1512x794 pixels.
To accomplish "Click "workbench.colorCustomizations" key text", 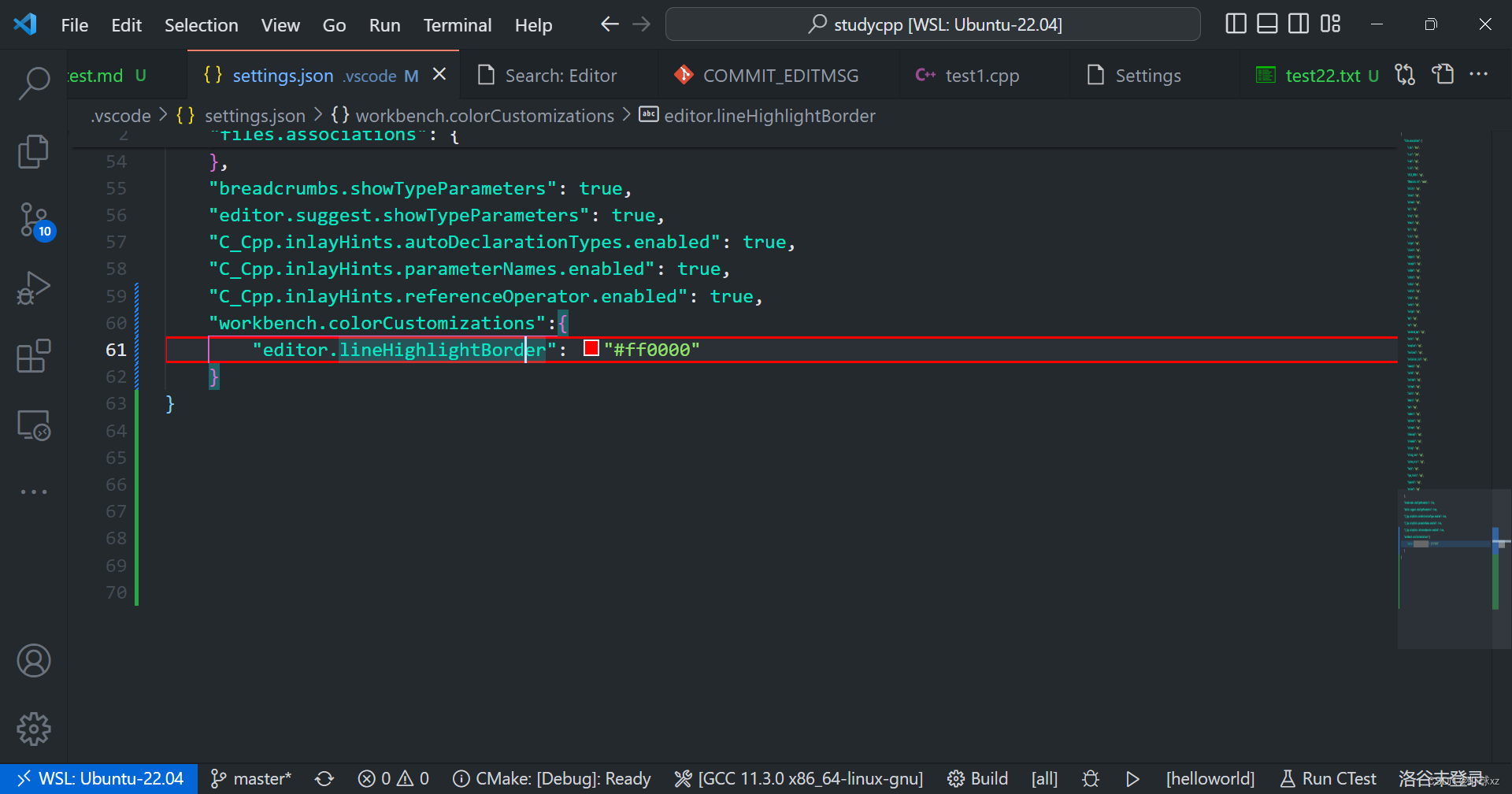I will (377, 324).
